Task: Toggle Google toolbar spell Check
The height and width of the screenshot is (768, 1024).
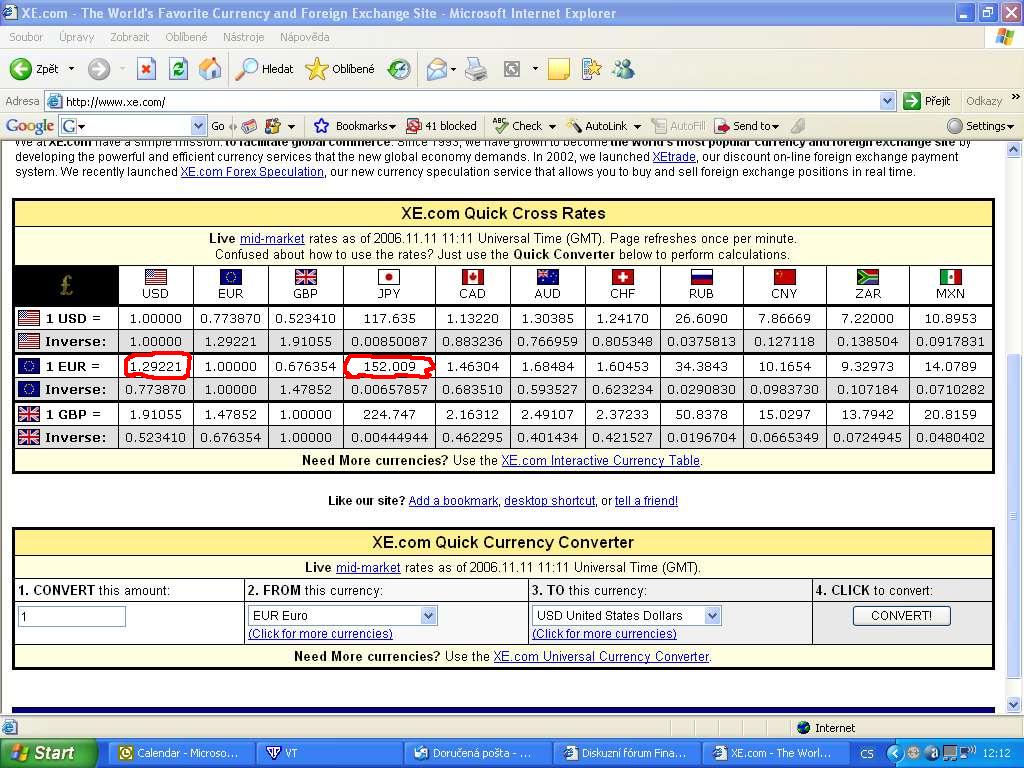Action: (518, 126)
